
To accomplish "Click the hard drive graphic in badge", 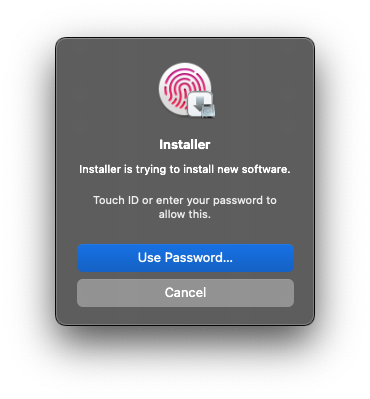I will pyautogui.click(x=207, y=110).
